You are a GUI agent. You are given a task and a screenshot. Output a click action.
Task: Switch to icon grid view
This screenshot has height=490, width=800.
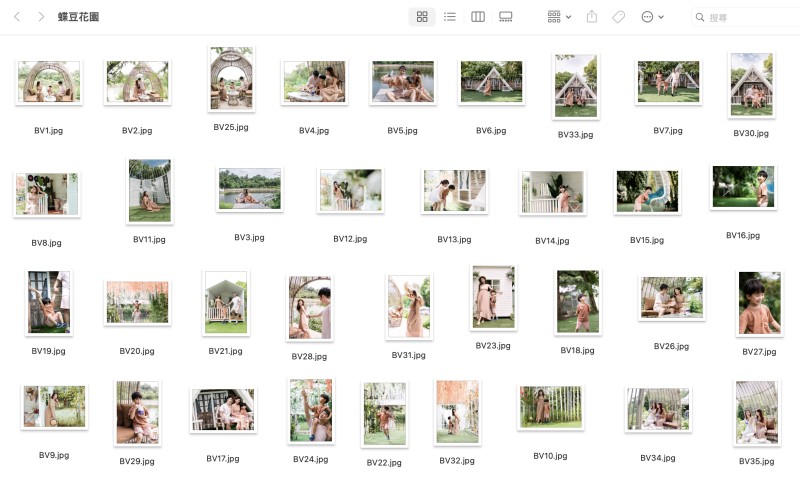tap(422, 17)
